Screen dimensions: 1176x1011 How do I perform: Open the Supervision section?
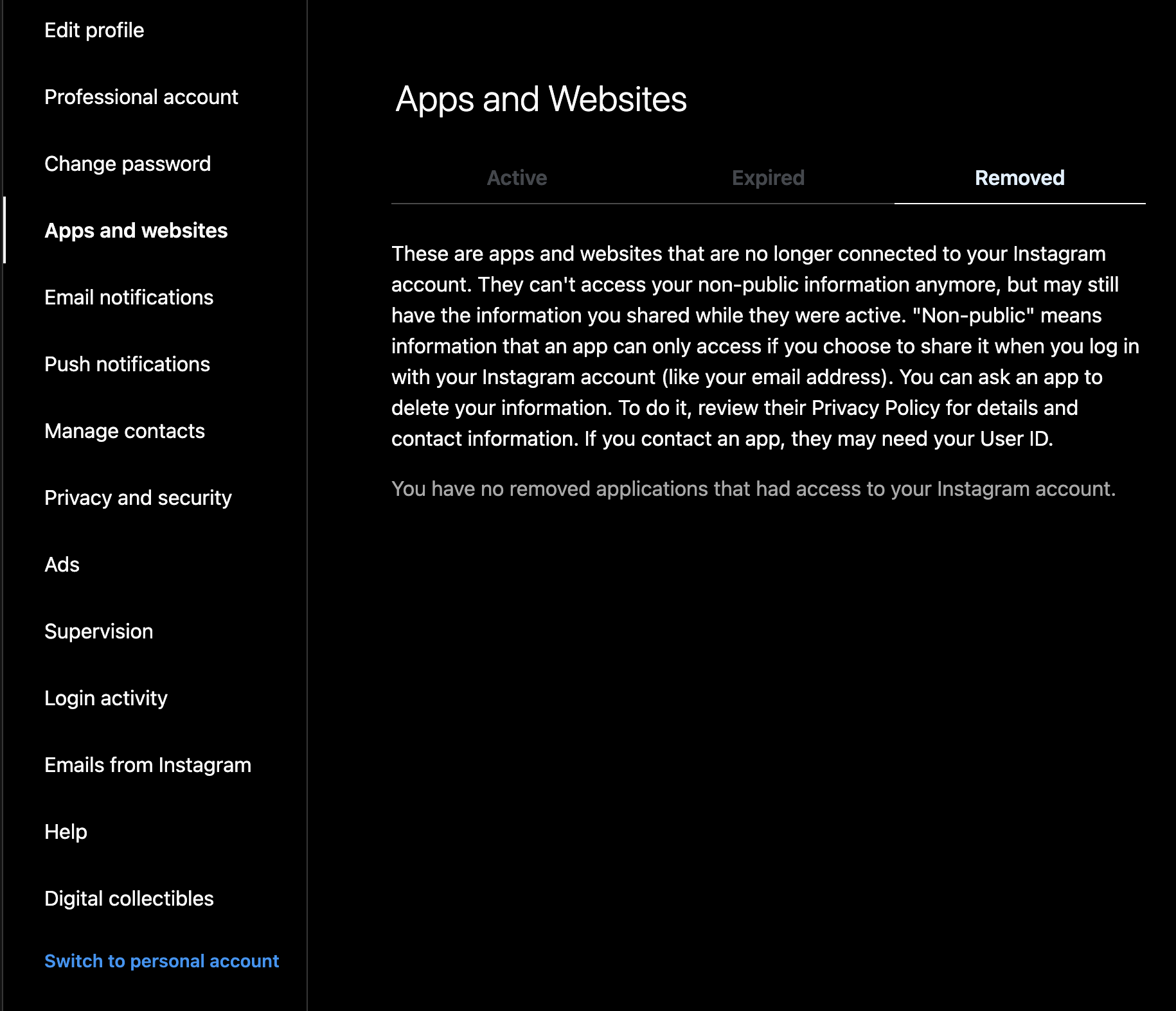click(98, 631)
